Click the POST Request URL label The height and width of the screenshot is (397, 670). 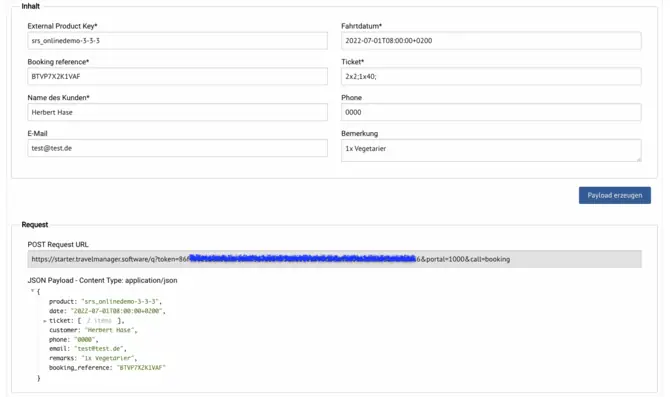click(x=58, y=244)
